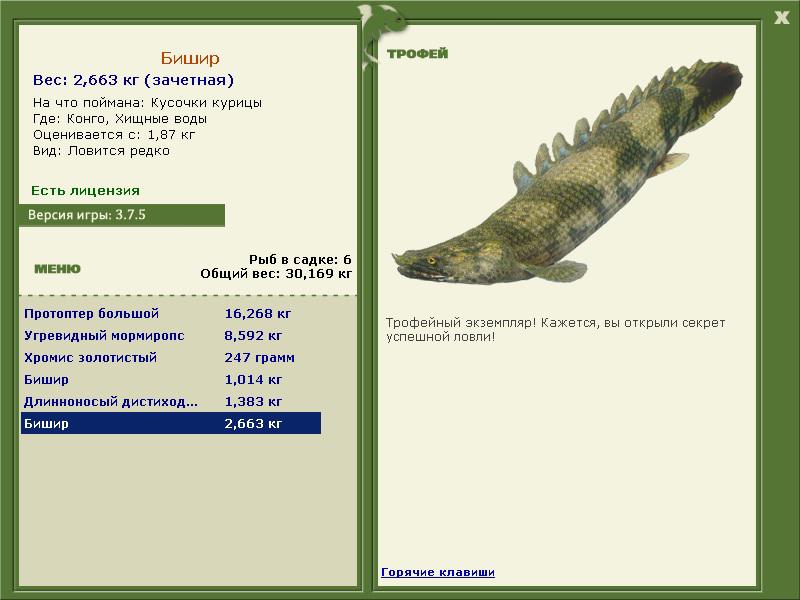Click the orange Бишир fish title
Viewport: 800px width, 600px height.
coord(190,58)
